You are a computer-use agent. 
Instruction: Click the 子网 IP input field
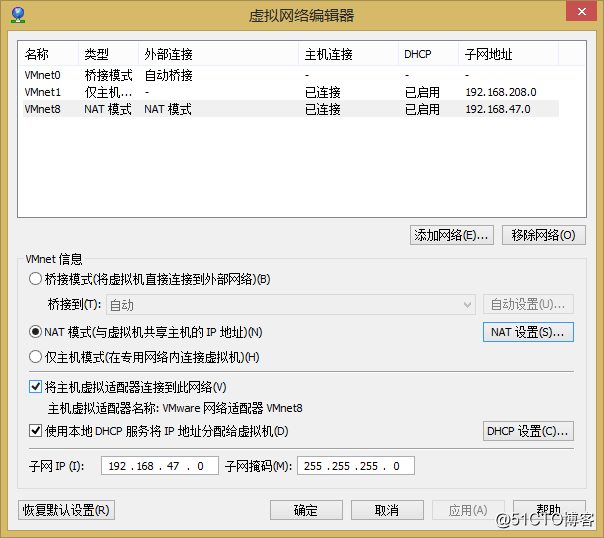(x=160, y=466)
